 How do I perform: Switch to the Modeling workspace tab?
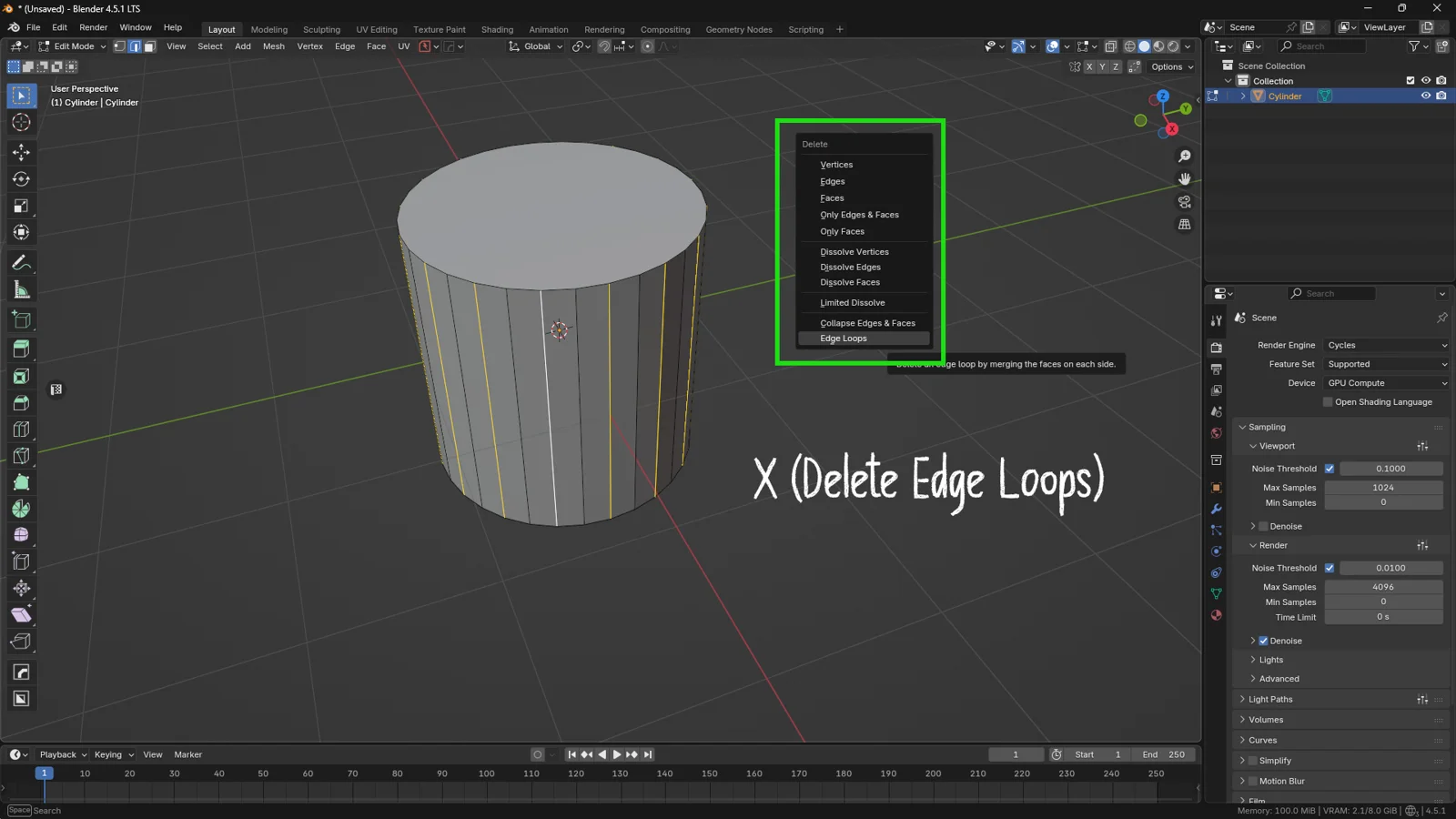[269, 29]
